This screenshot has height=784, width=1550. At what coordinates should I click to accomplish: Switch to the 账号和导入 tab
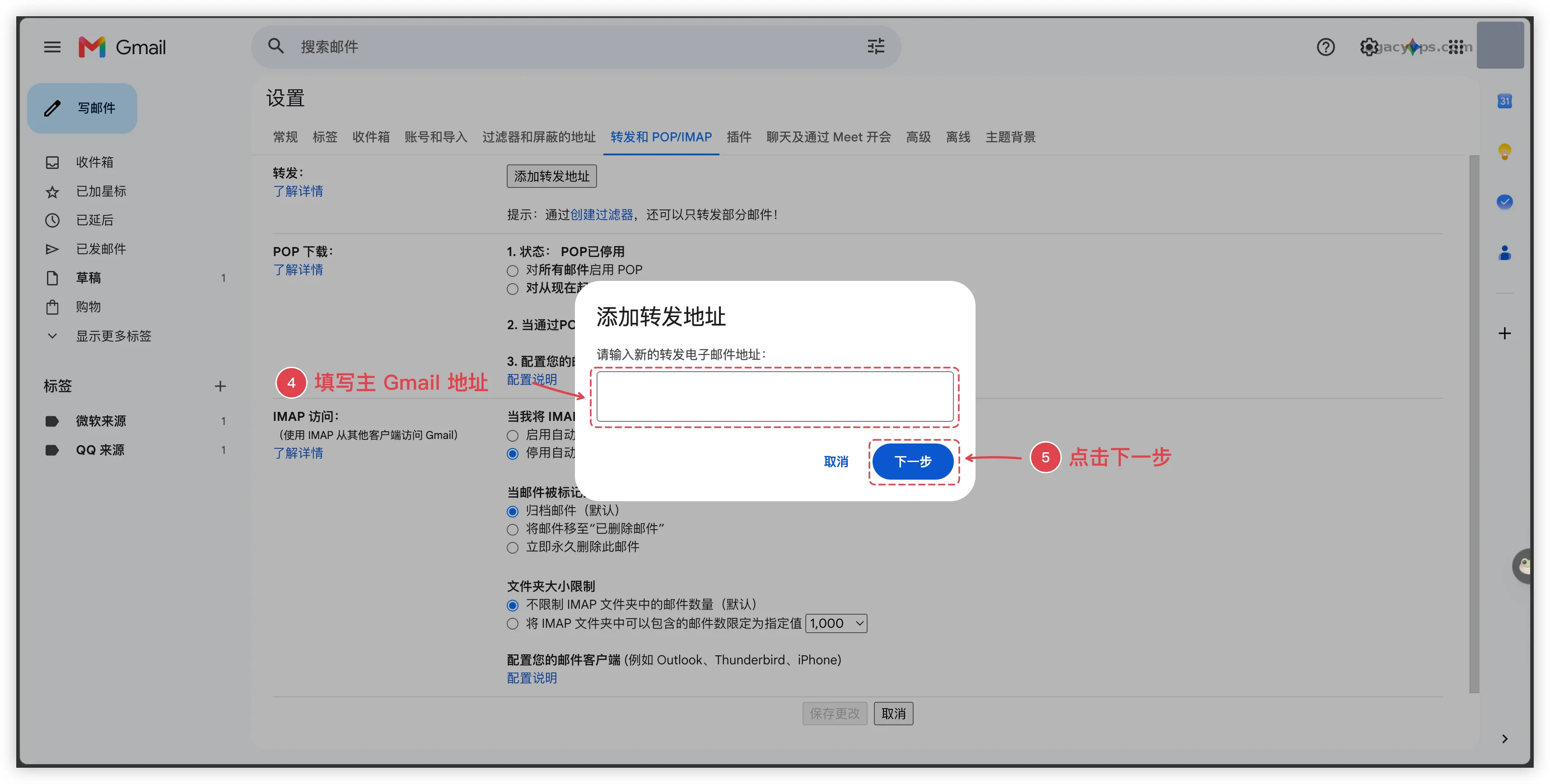click(x=436, y=137)
